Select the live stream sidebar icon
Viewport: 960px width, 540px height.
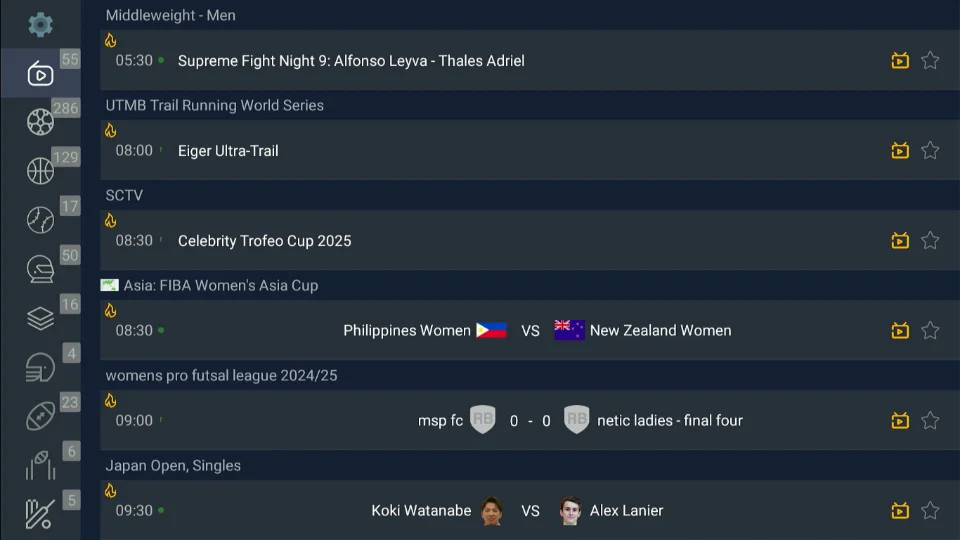[x=40, y=74]
